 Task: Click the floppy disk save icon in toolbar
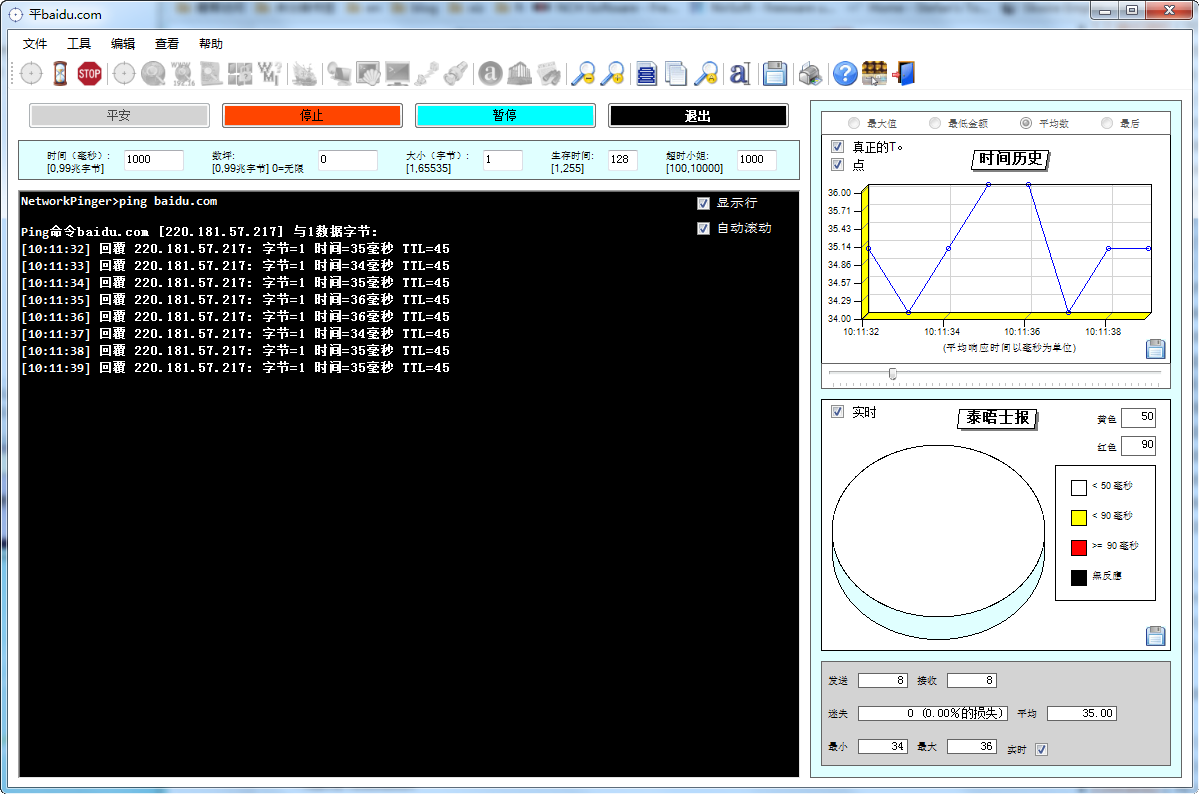[x=774, y=73]
